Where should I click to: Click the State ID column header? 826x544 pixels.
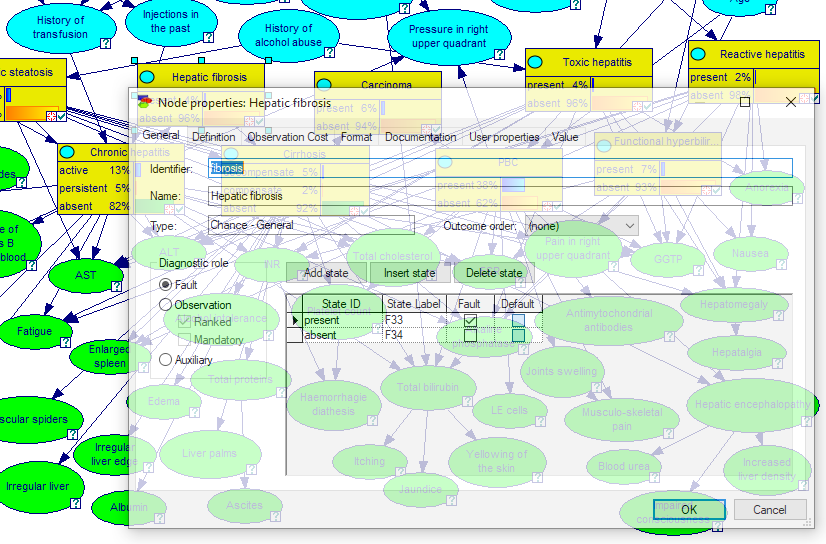pyautogui.click(x=342, y=304)
